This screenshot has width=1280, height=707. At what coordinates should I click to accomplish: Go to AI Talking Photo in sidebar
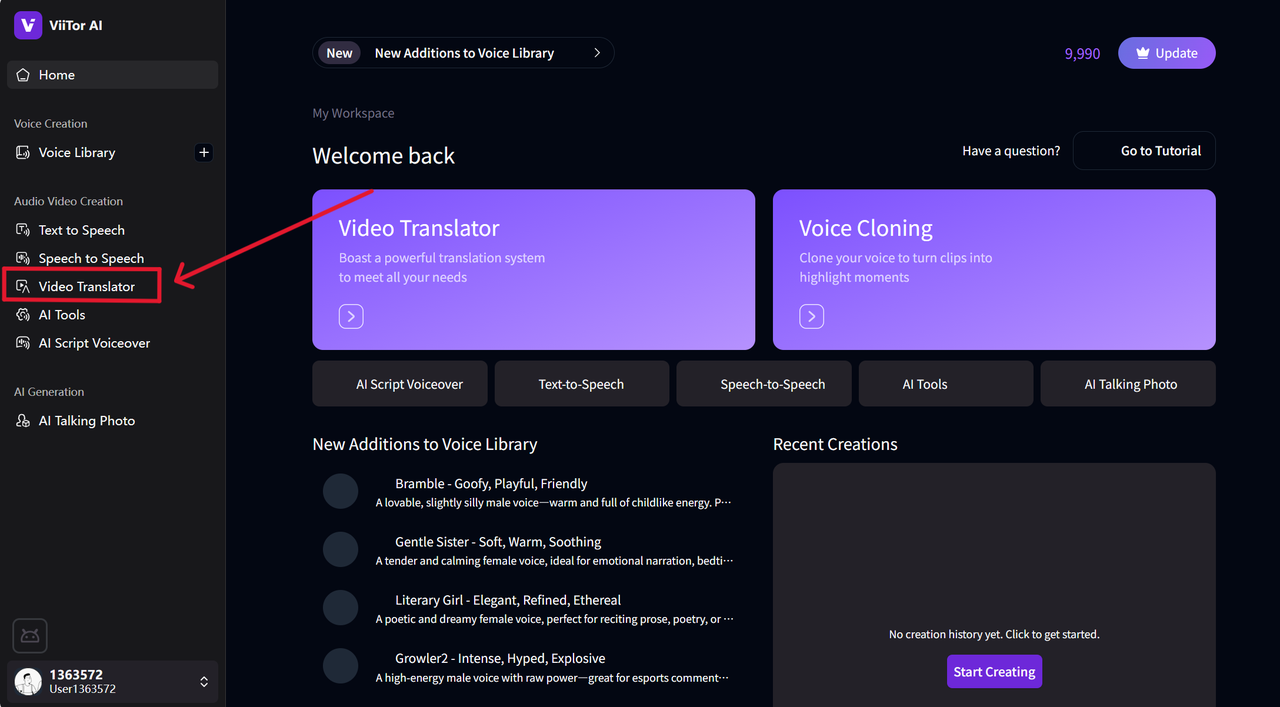click(86, 421)
